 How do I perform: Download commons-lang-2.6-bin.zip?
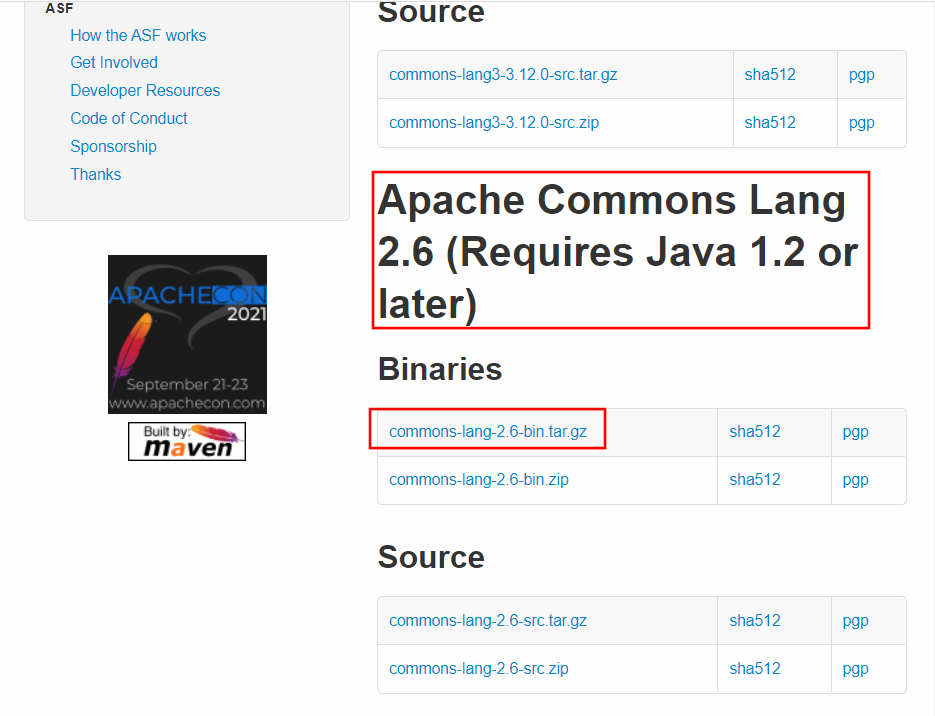click(479, 480)
